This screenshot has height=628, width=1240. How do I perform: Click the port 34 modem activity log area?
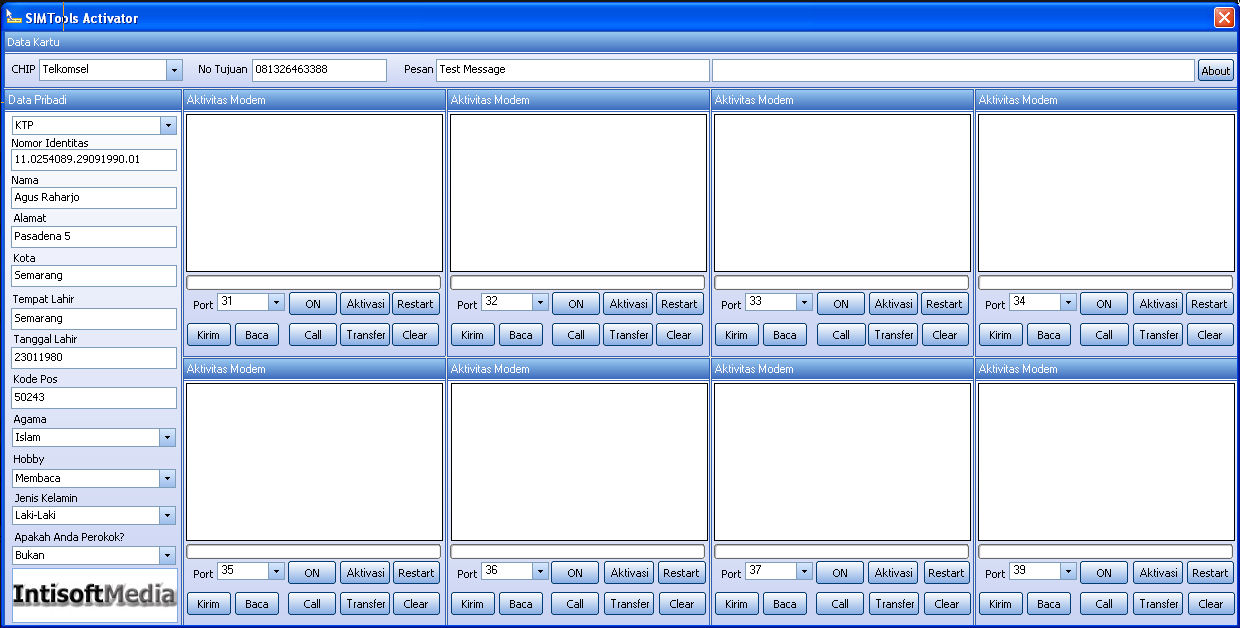(1106, 192)
